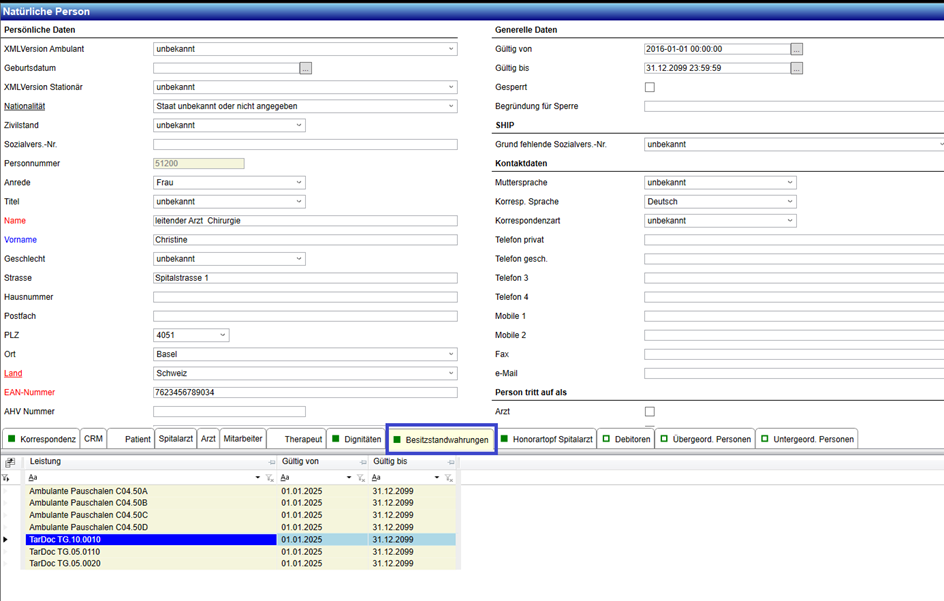944x601 pixels.
Task: Click the Gültig bis column filter icon
Action: (449, 478)
